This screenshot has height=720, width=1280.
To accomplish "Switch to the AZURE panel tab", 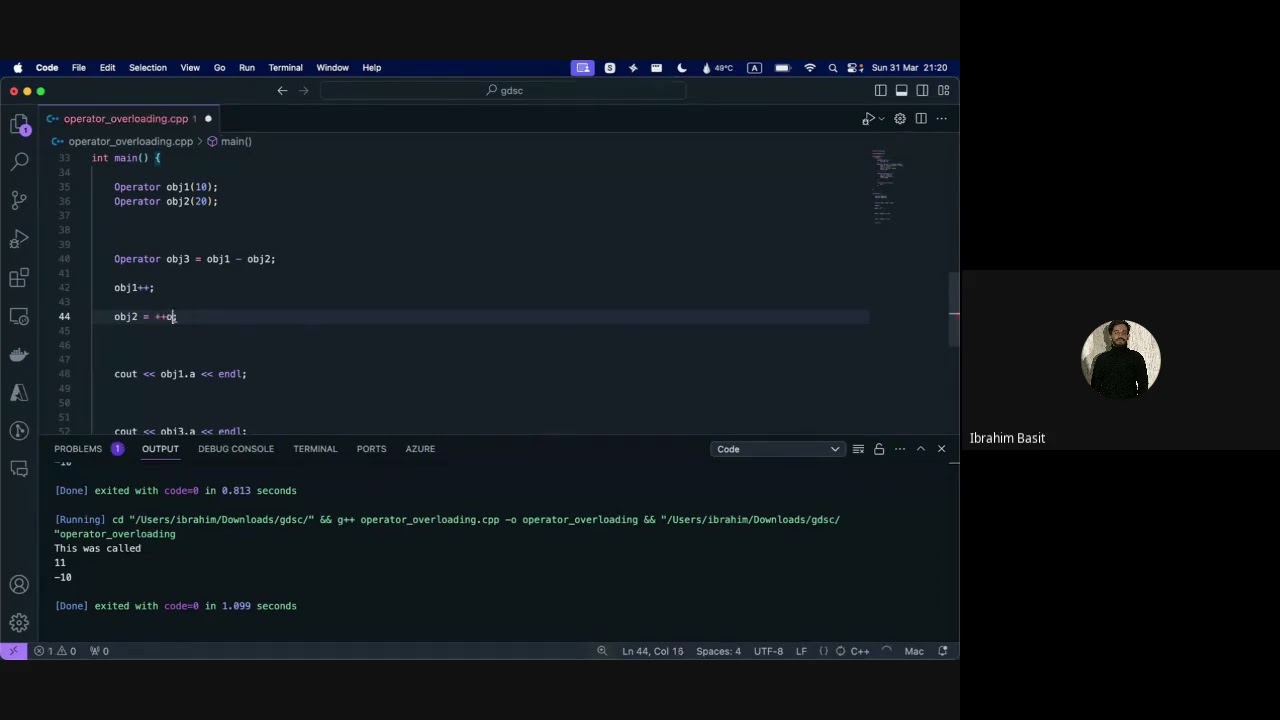I will [x=420, y=449].
